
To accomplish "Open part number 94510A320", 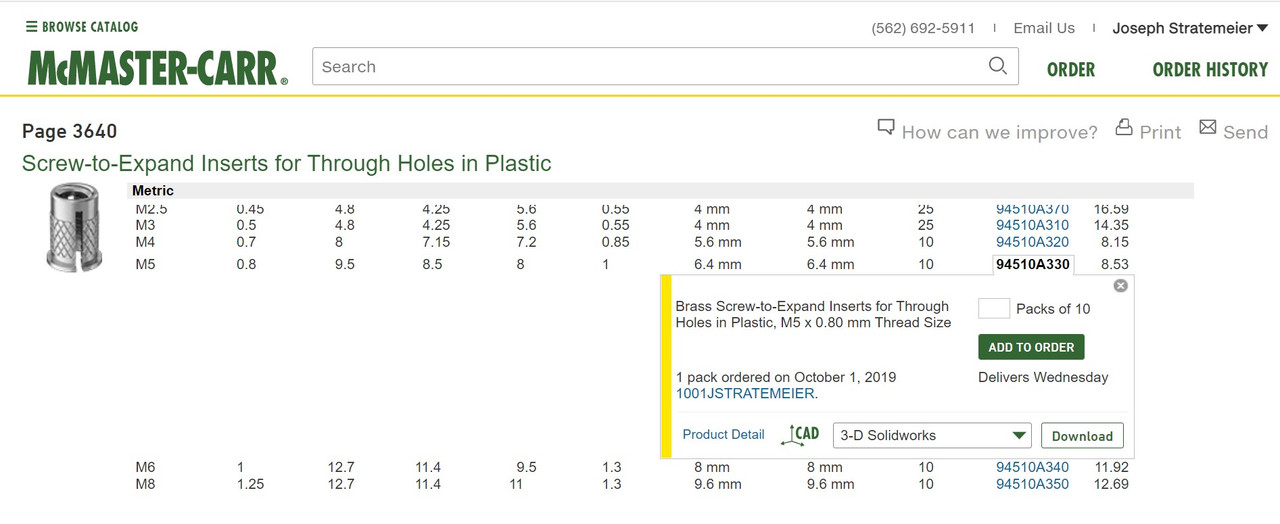I will point(1032,241).
